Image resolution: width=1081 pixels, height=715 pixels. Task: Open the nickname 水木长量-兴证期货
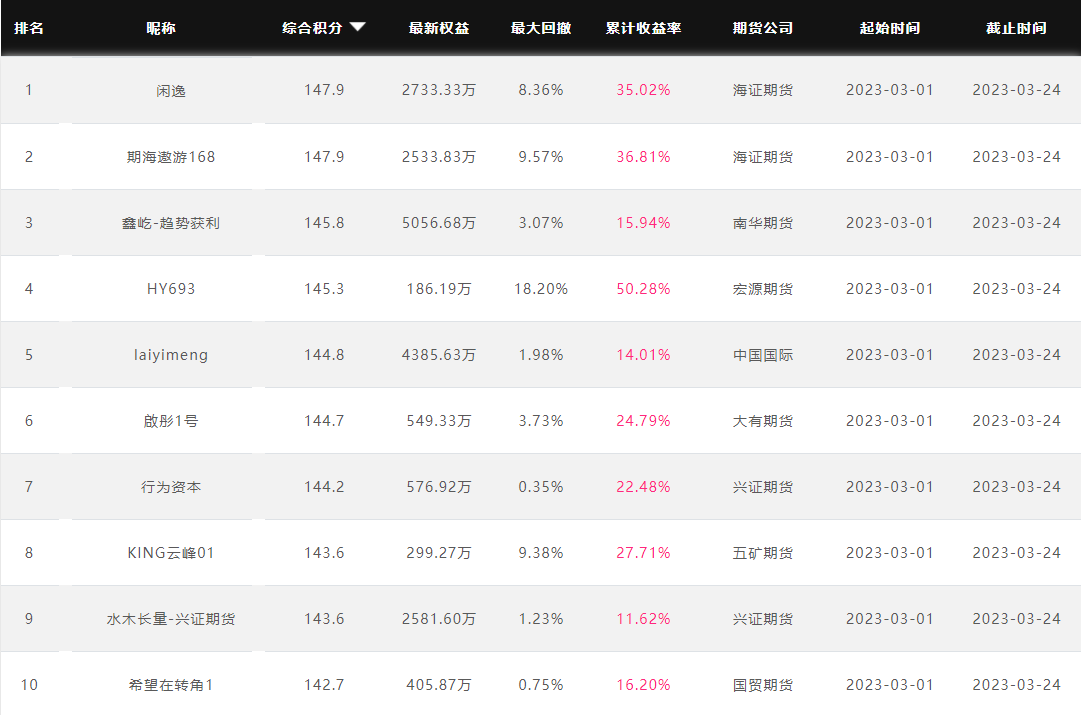click(x=171, y=619)
